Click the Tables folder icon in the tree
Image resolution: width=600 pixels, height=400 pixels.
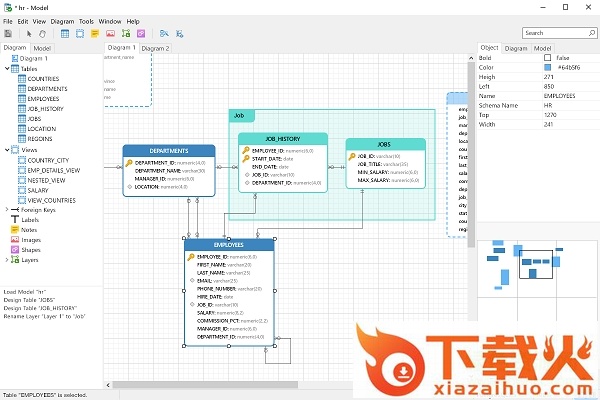[15, 69]
